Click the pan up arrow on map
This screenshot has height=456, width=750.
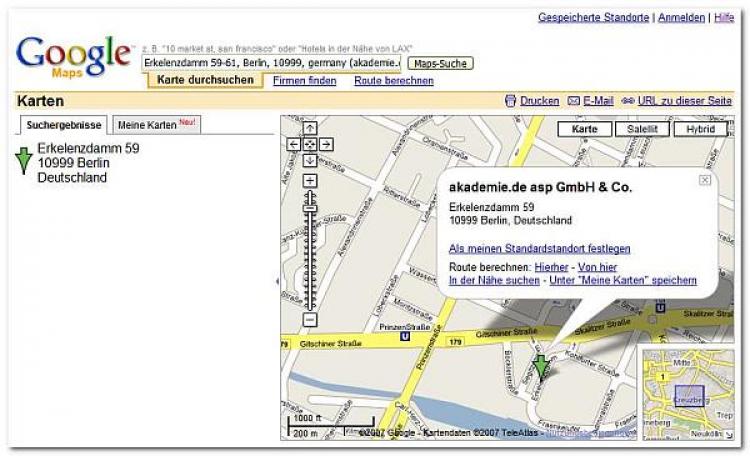click(x=310, y=129)
